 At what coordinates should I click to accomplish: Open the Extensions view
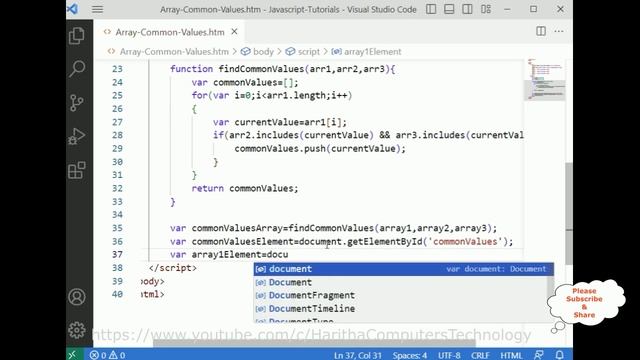click(x=77, y=170)
